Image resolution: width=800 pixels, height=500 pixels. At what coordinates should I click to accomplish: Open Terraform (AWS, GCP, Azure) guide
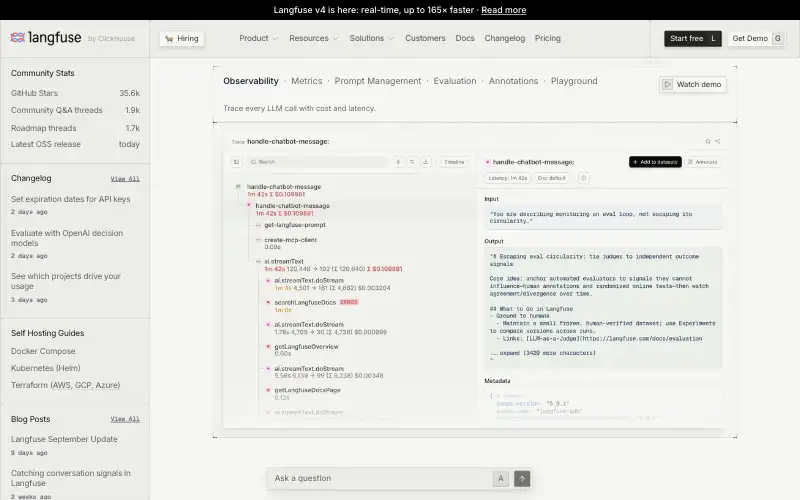tap(65, 385)
